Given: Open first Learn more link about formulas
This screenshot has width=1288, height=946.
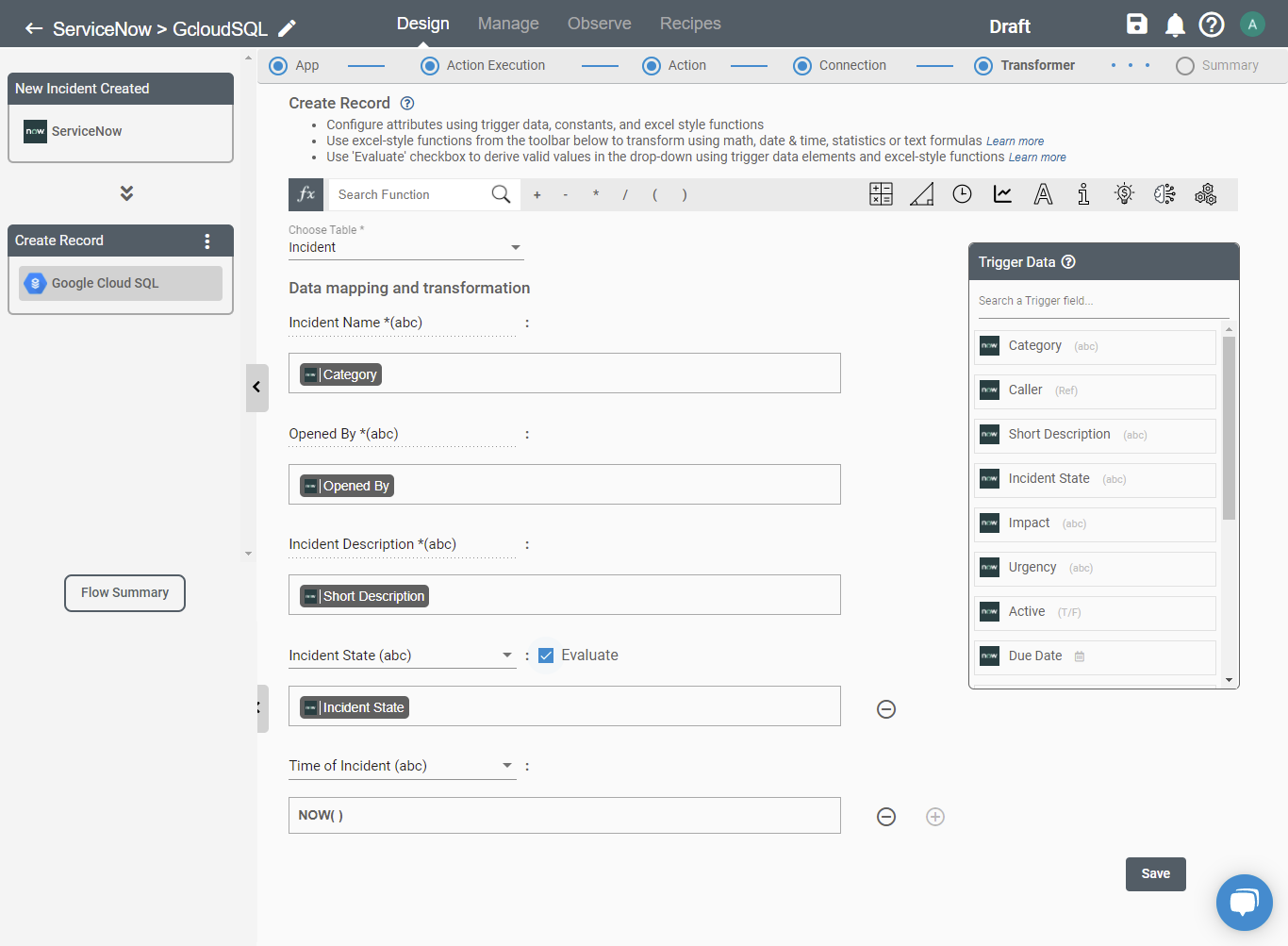Looking at the screenshot, I should [1015, 141].
